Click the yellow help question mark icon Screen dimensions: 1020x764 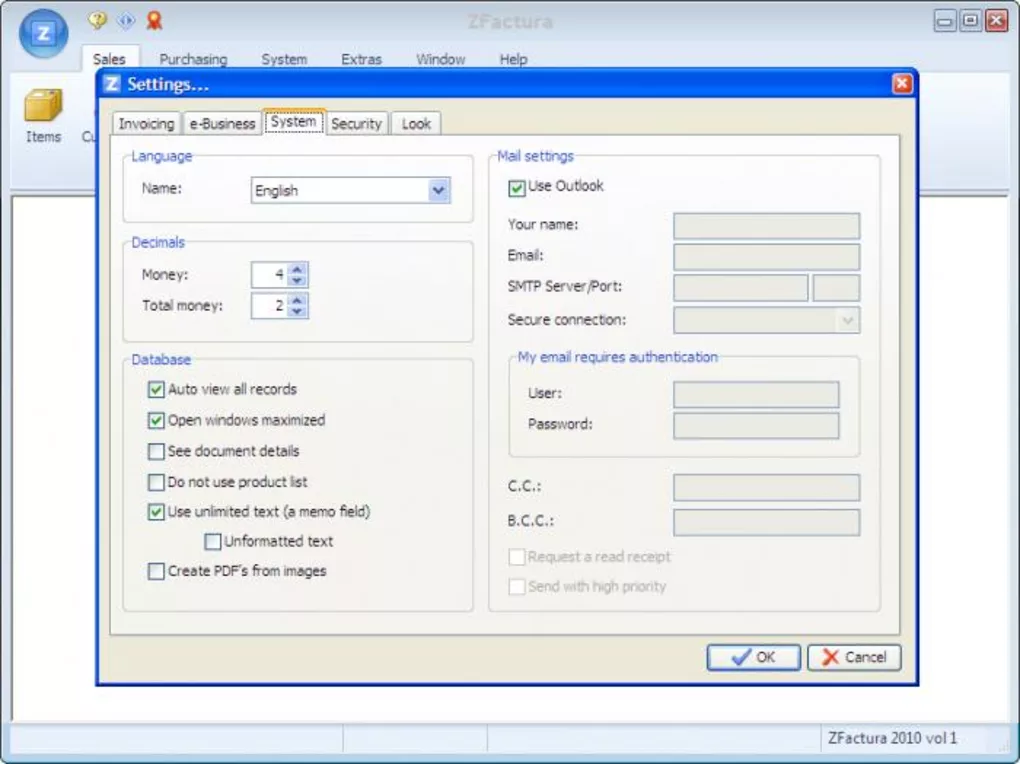click(97, 20)
